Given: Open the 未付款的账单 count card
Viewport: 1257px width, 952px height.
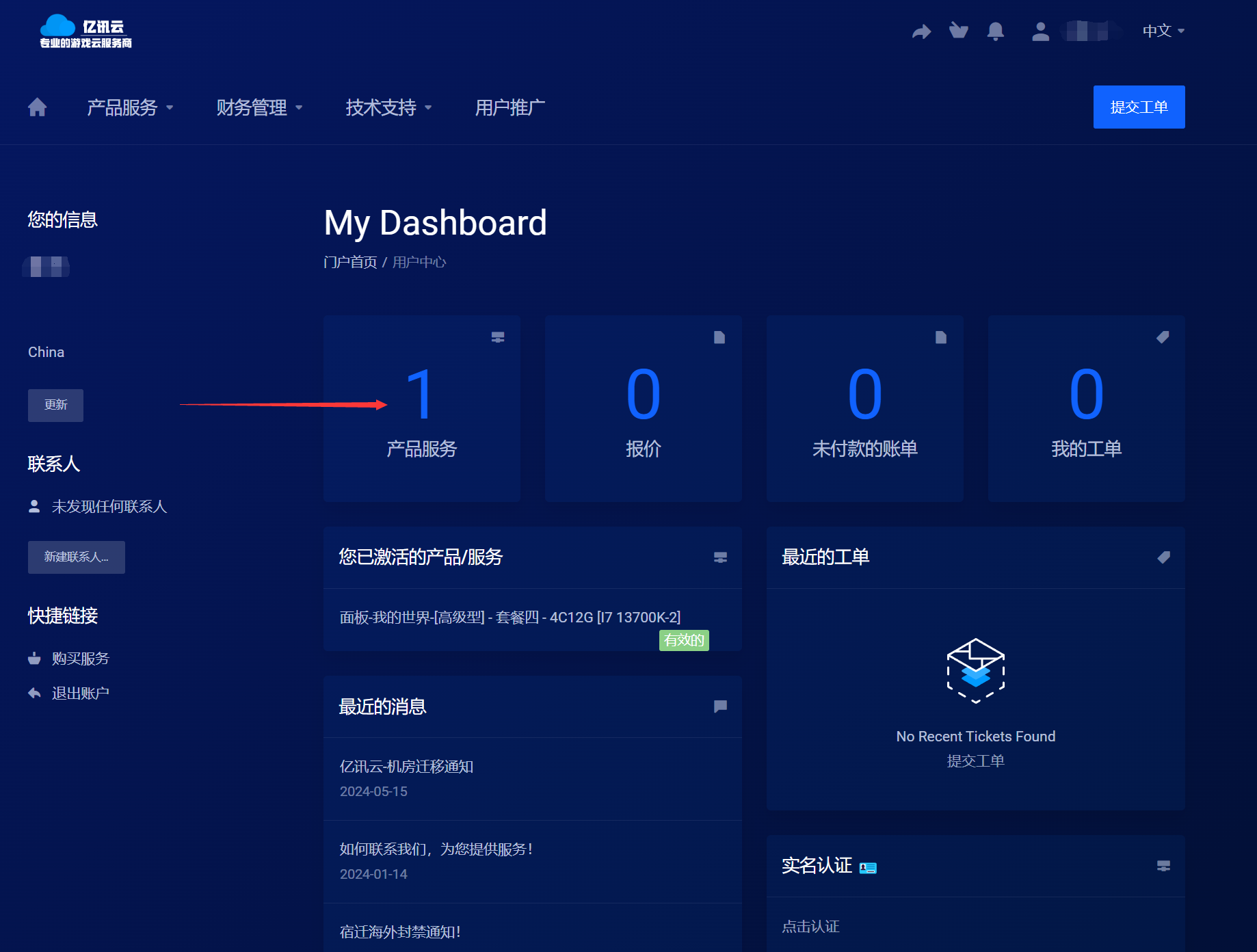Looking at the screenshot, I should (865, 409).
